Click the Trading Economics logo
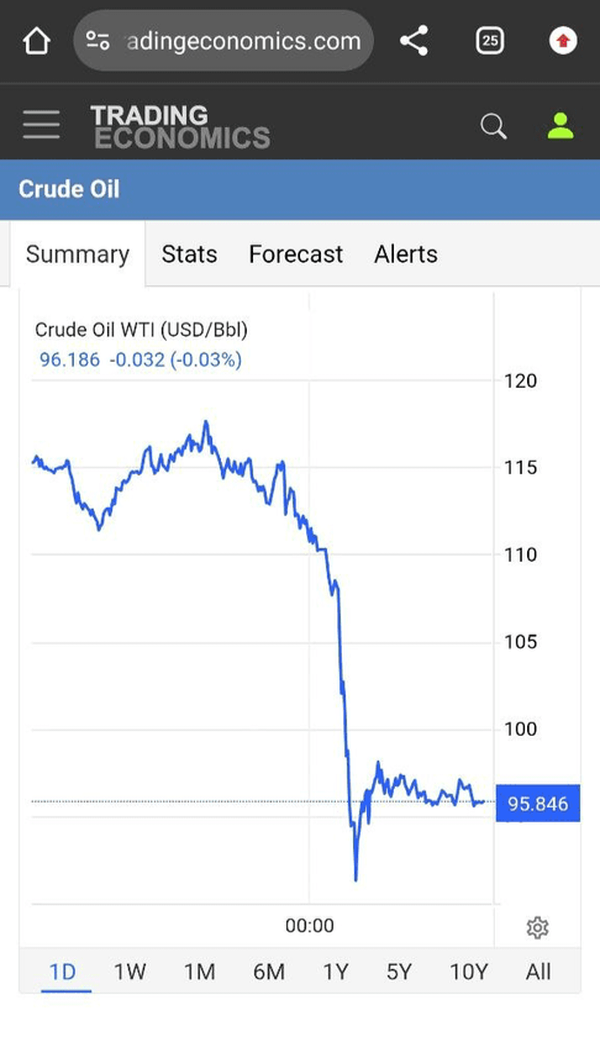 (180, 126)
